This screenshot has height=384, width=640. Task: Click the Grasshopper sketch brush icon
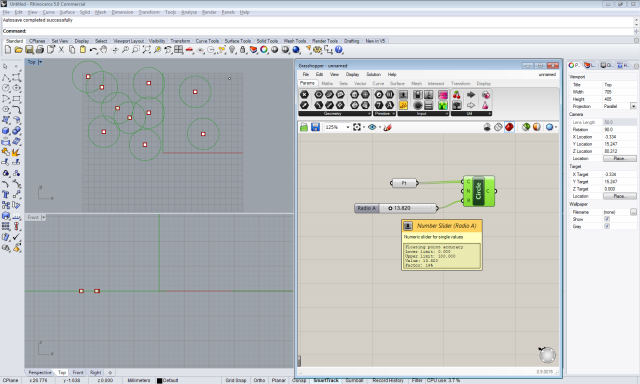(388, 127)
